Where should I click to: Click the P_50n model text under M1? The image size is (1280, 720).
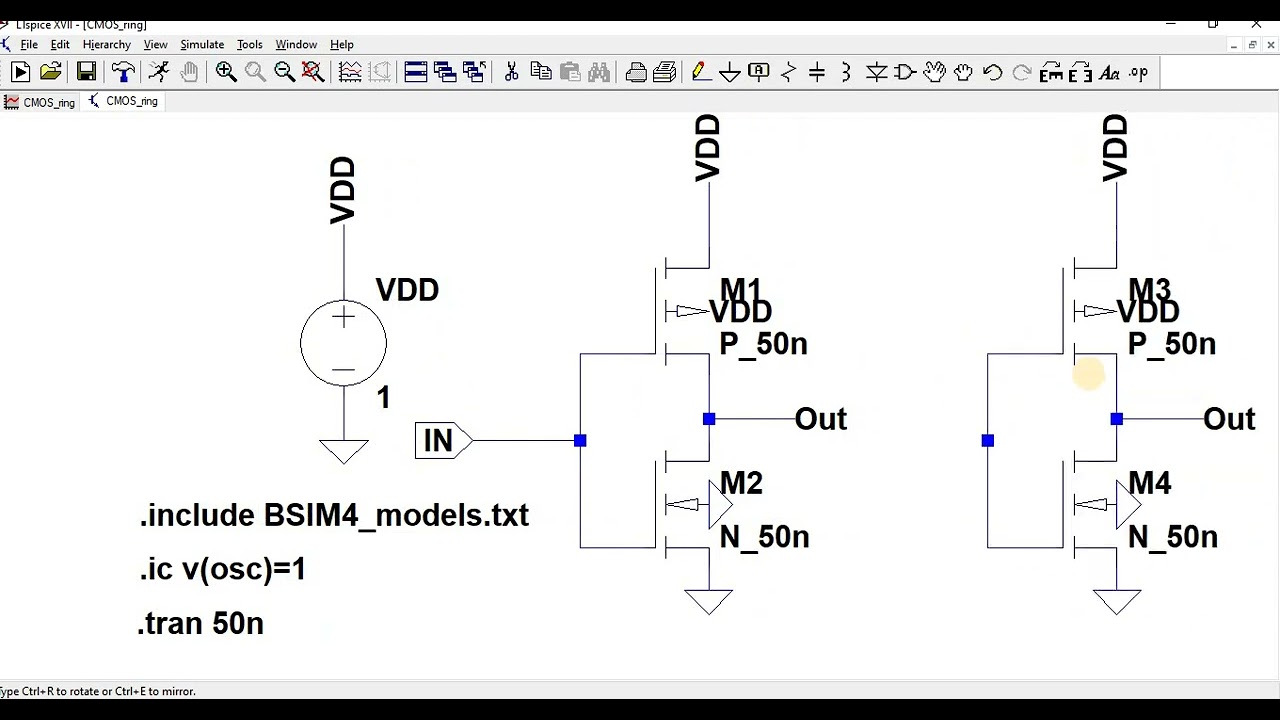point(763,344)
